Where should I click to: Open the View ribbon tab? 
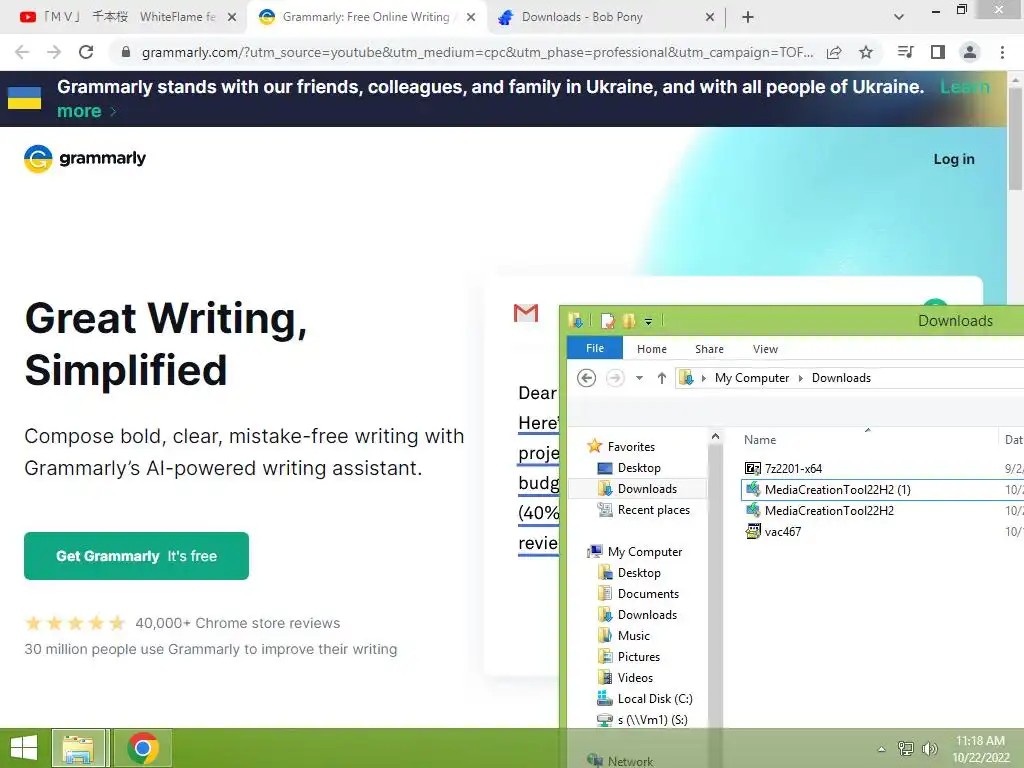coord(765,349)
